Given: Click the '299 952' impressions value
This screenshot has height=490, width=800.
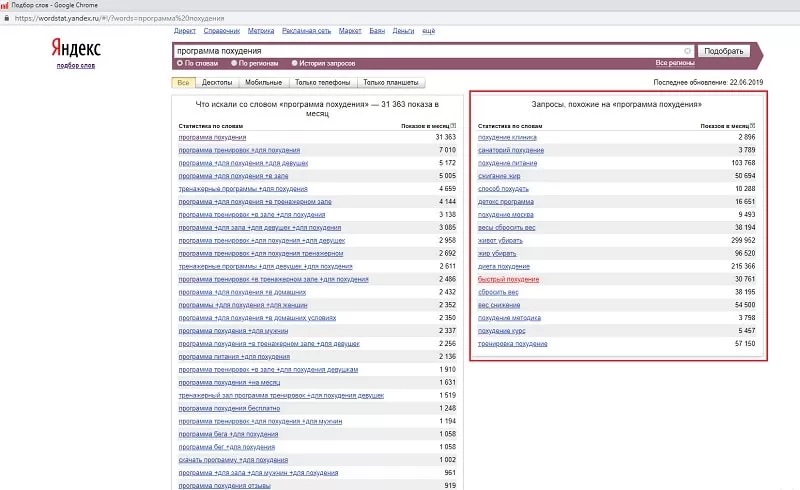Looking at the screenshot, I should tap(743, 240).
